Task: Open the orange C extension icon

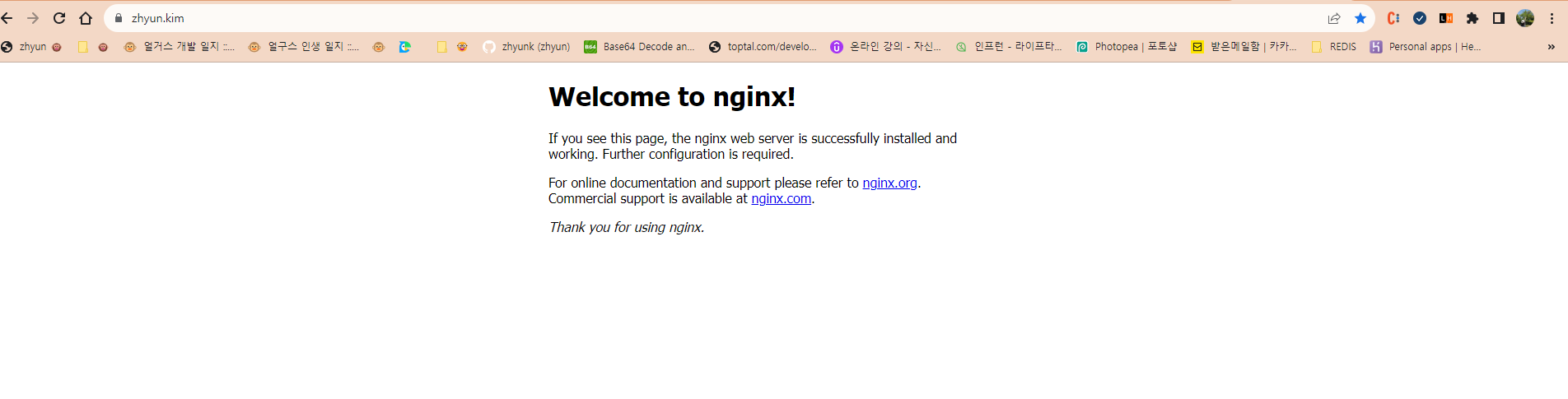Action: click(x=1393, y=18)
